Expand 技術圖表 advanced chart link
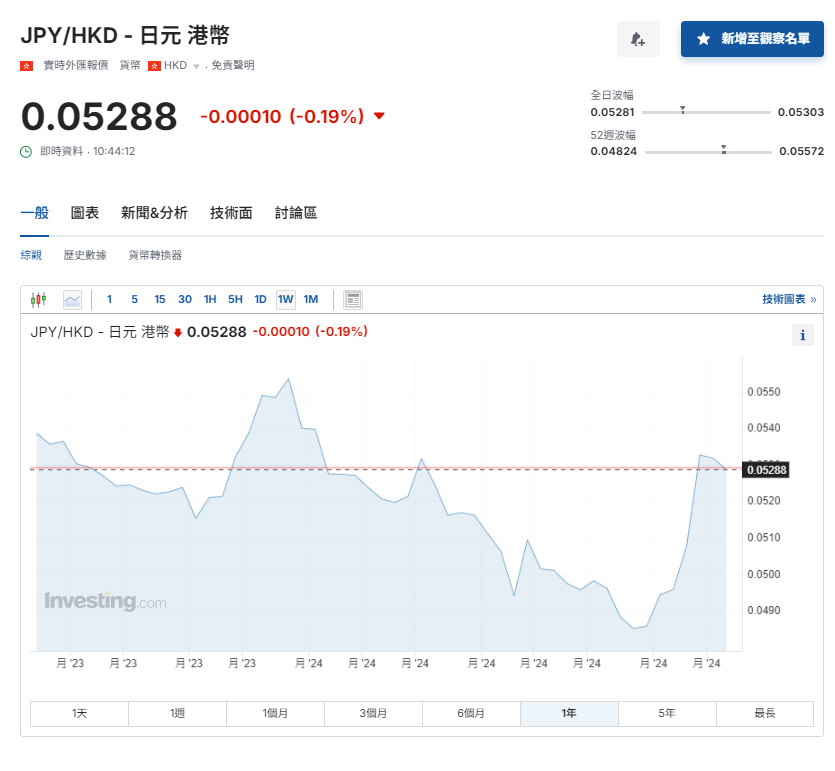Viewport: 835px width, 771px height. (x=788, y=299)
